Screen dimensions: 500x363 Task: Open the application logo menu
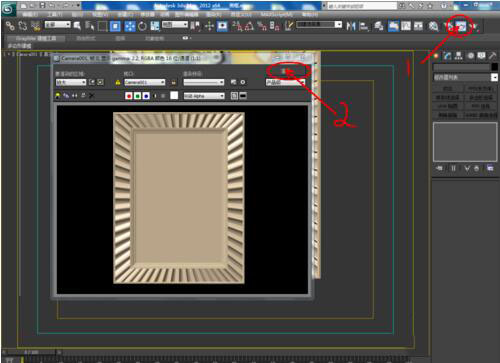coord(9,8)
